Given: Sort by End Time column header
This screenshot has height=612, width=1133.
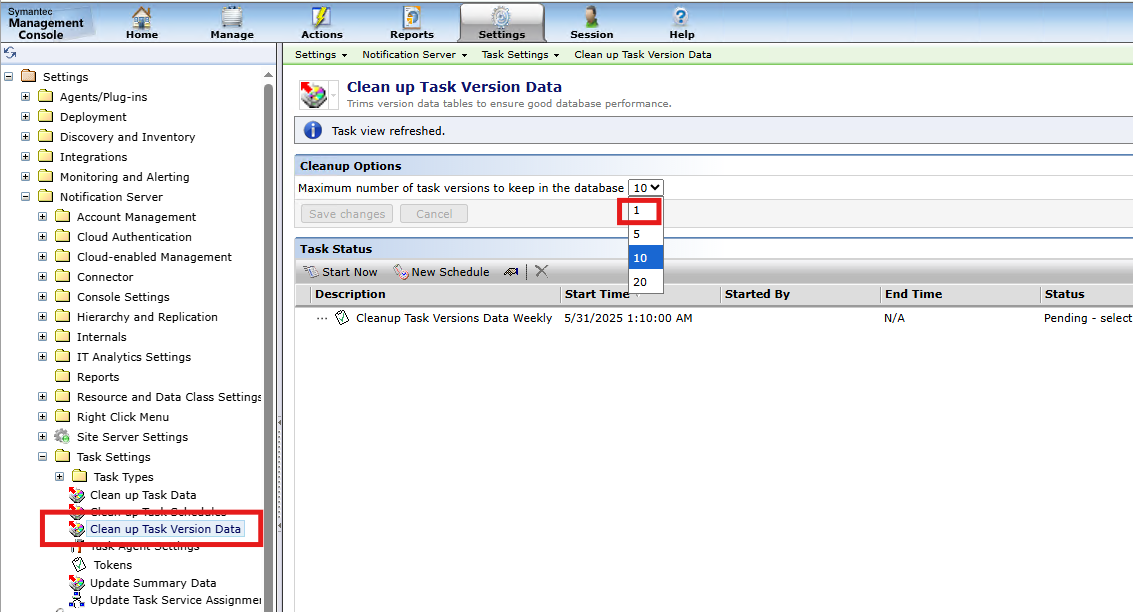Looking at the screenshot, I should (x=913, y=294).
